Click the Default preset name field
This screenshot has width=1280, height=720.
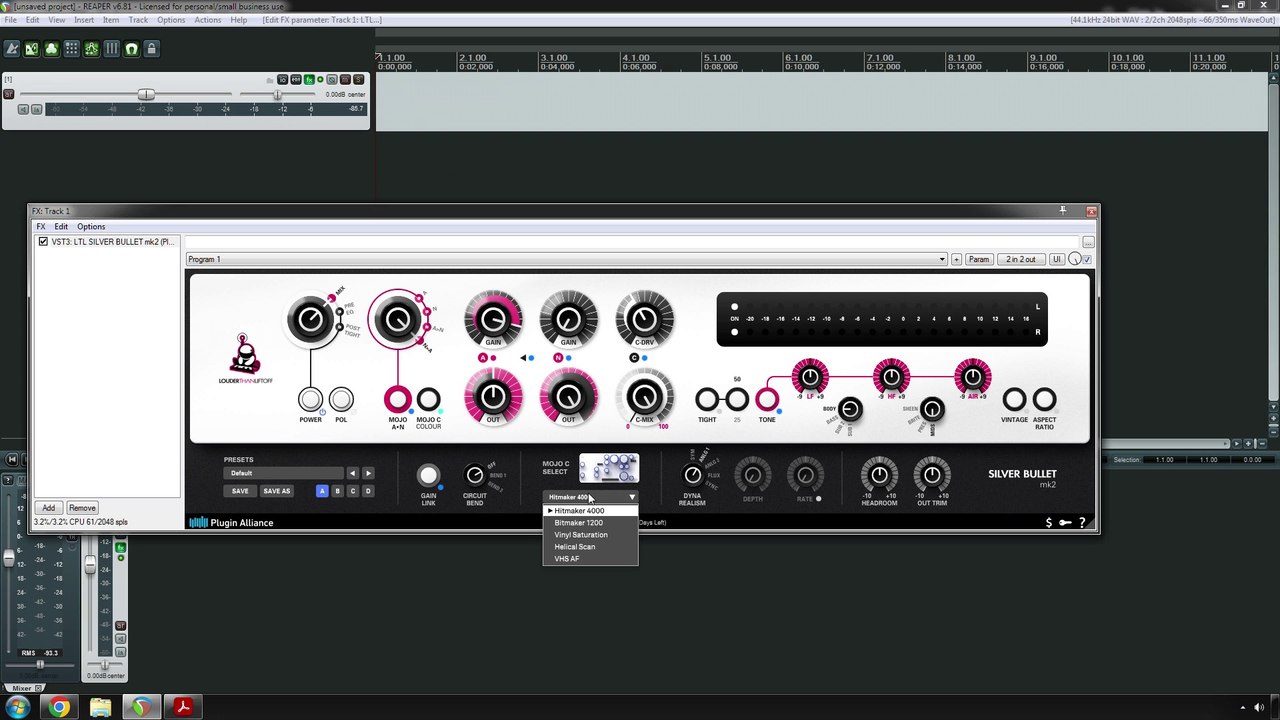(x=284, y=473)
